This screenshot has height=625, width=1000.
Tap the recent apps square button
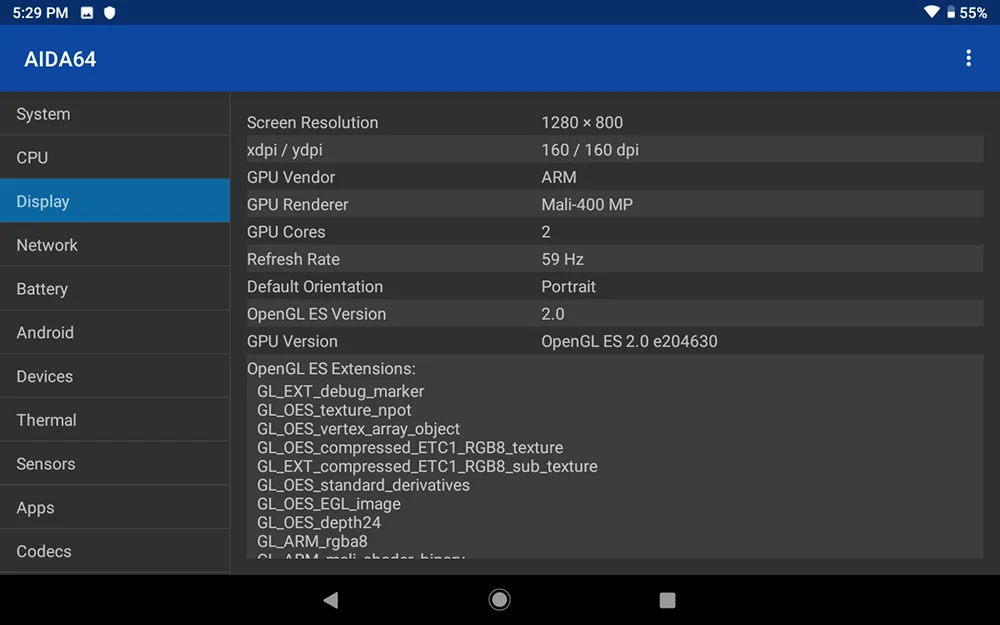(x=667, y=600)
